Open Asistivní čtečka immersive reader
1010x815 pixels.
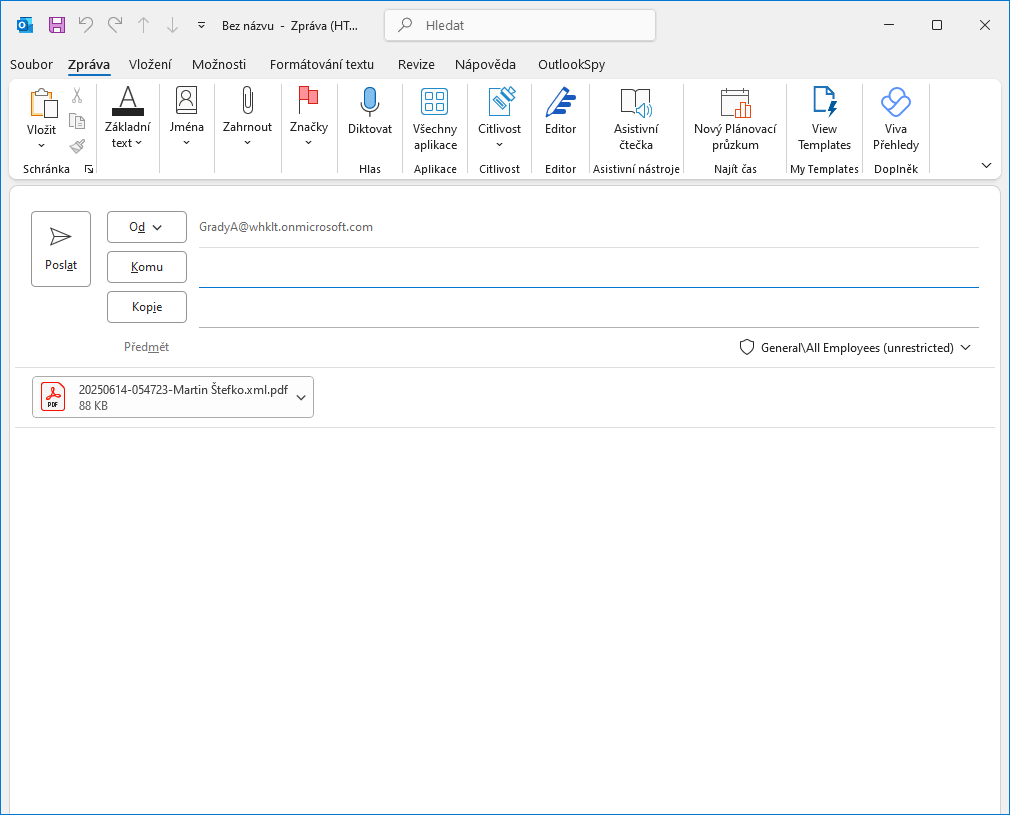(636, 119)
